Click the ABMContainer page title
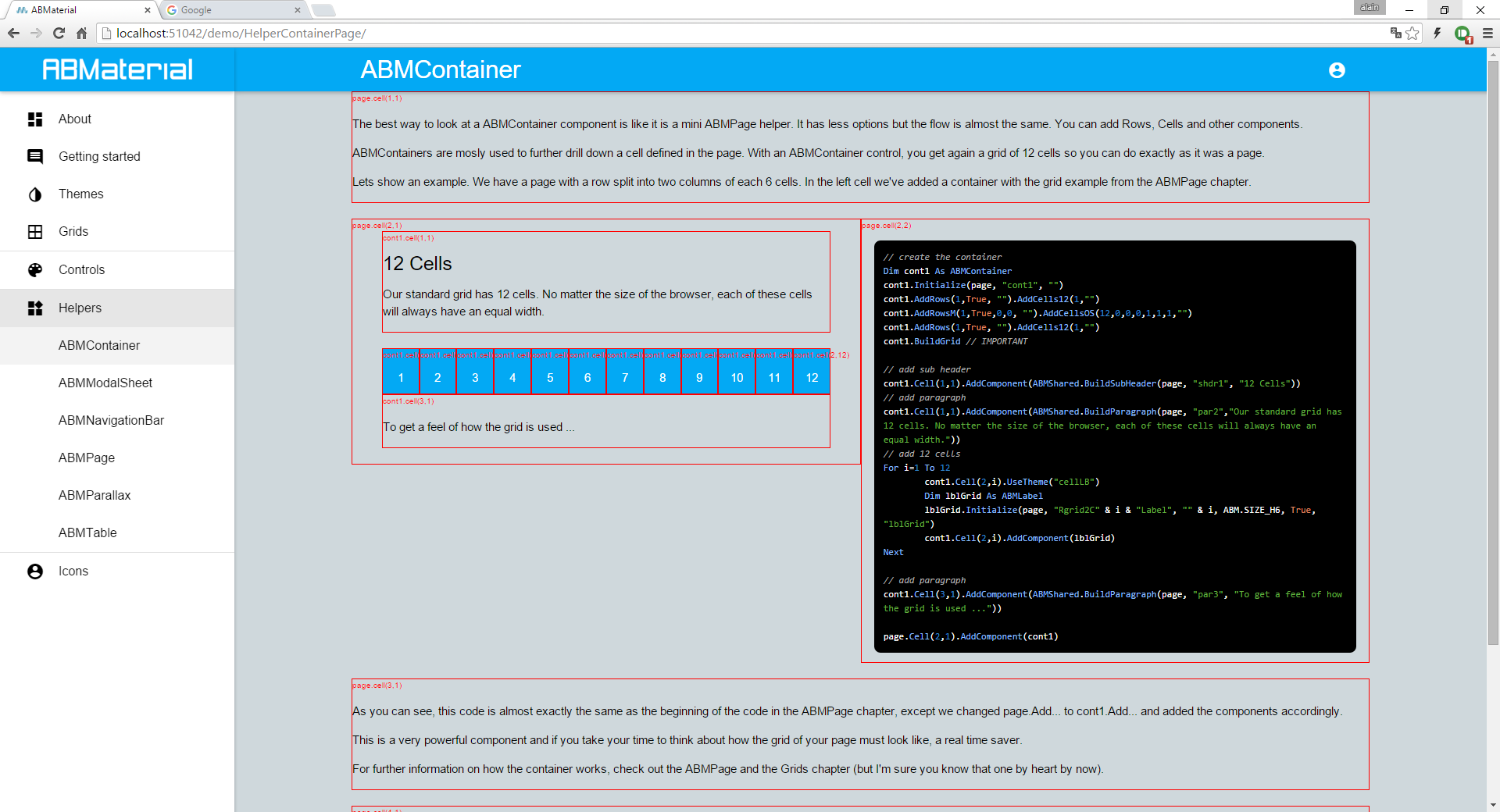This screenshot has height=812, width=1500. click(441, 70)
